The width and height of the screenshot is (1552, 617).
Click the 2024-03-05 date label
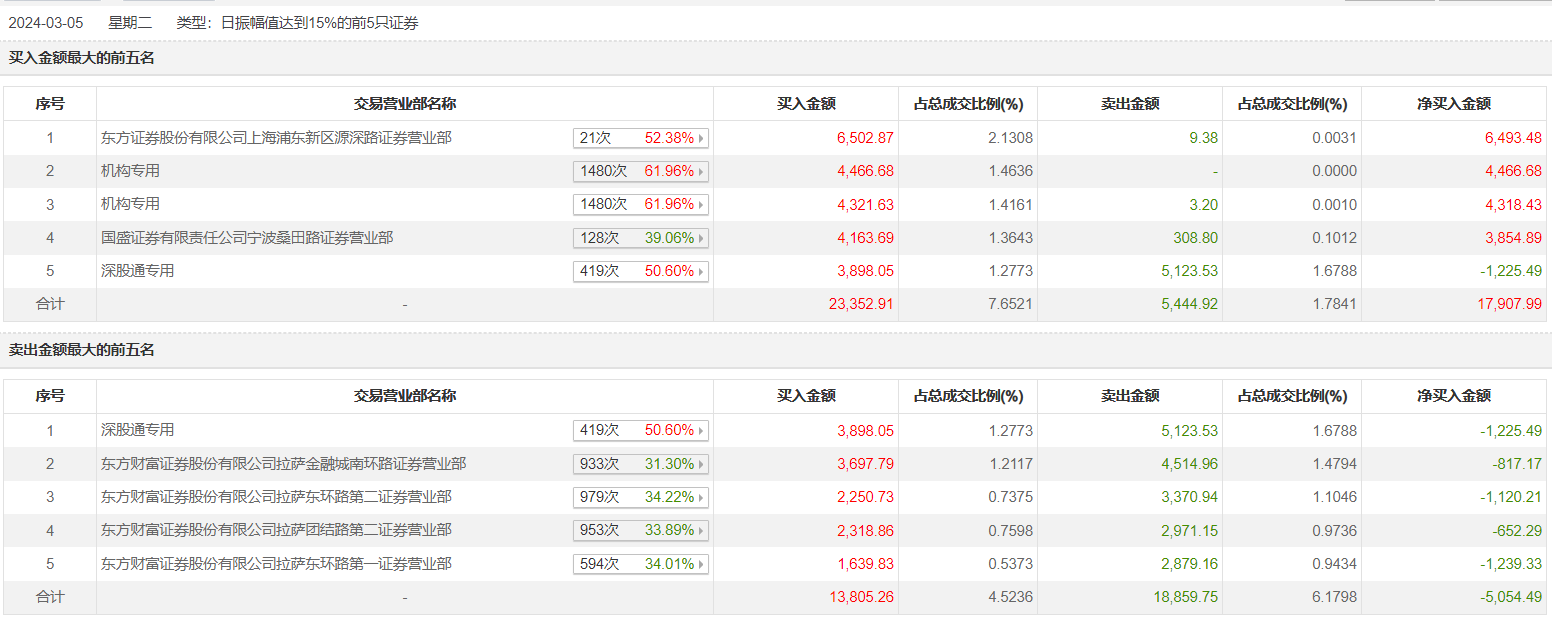click(x=47, y=22)
